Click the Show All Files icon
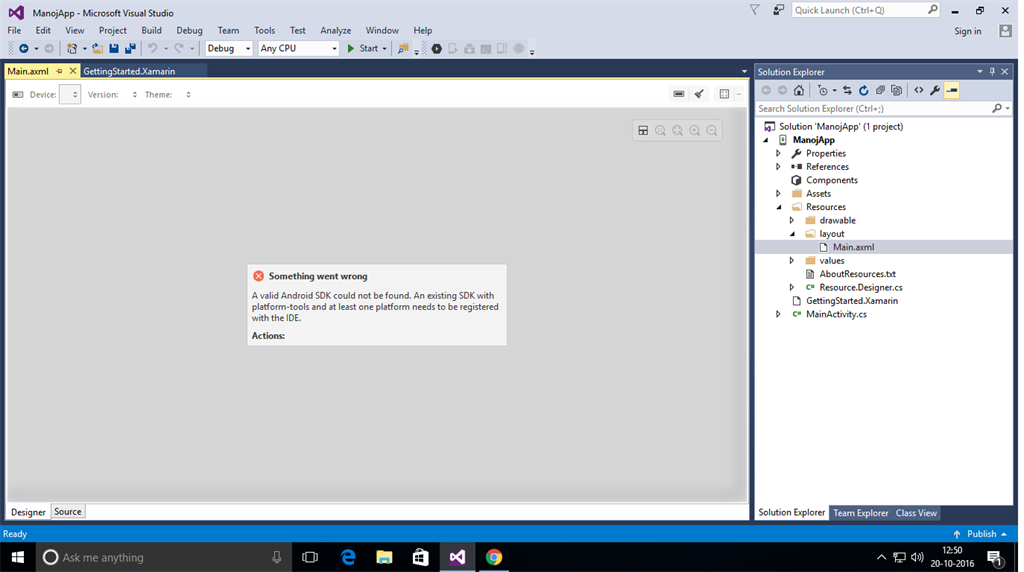Image resolution: width=1024 pixels, height=572 pixels. 897,90
